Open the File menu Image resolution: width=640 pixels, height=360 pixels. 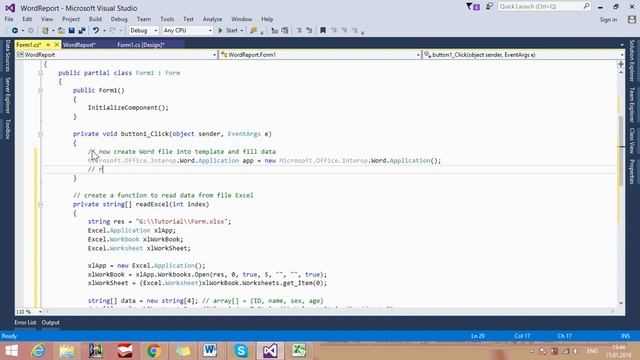coord(9,19)
